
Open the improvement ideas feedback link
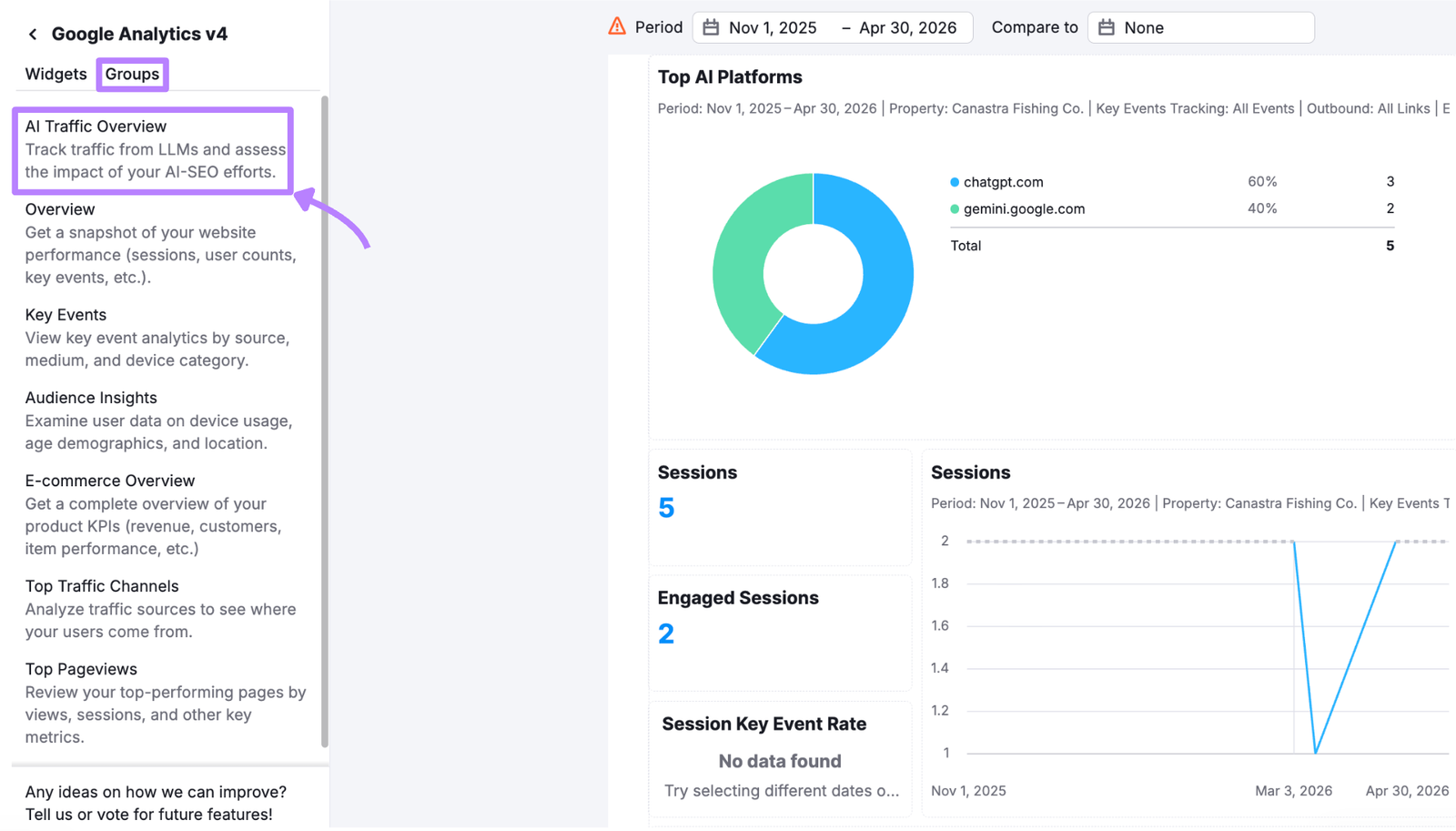[156, 804]
